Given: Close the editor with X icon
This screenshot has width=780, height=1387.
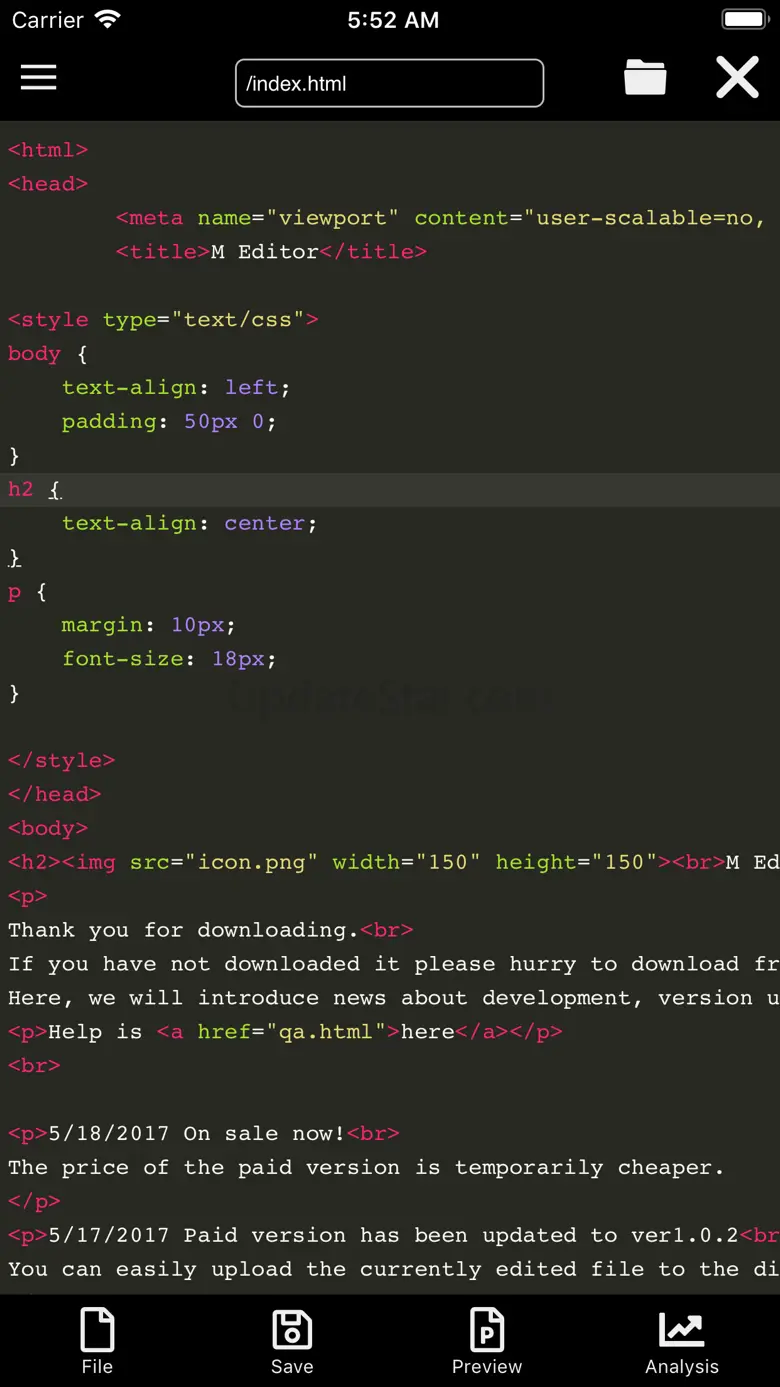Looking at the screenshot, I should (x=737, y=77).
